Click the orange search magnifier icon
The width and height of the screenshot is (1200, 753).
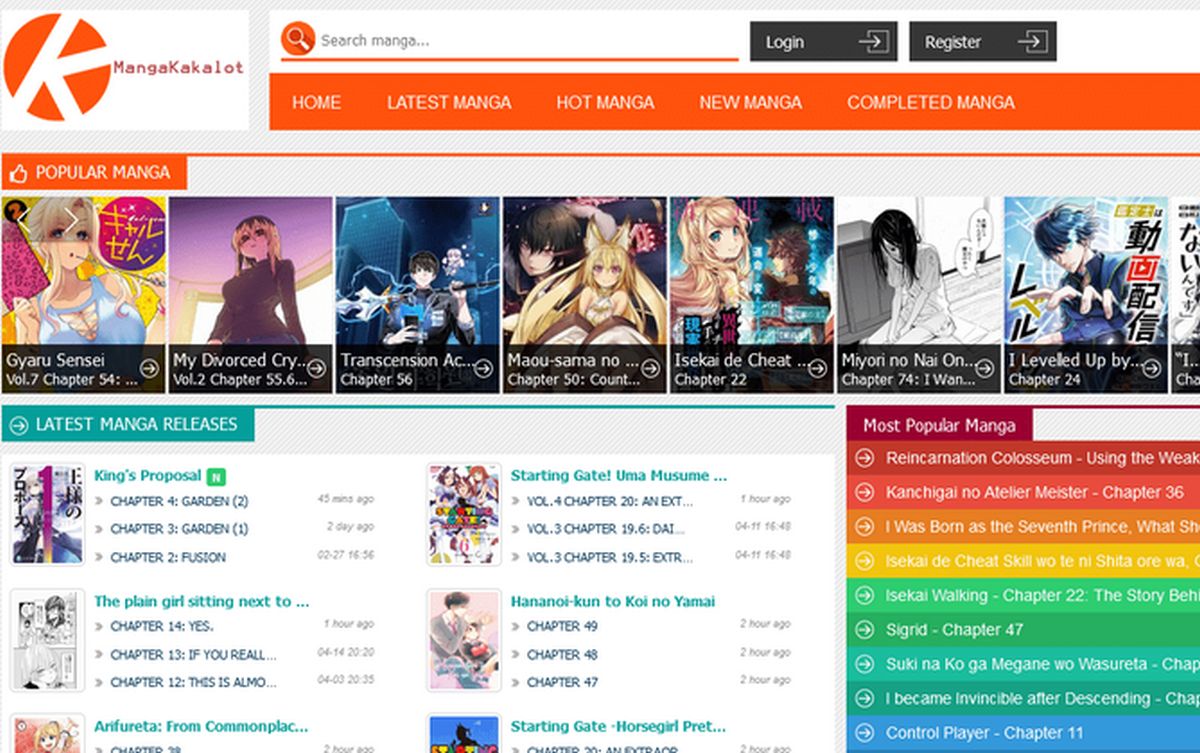(298, 40)
